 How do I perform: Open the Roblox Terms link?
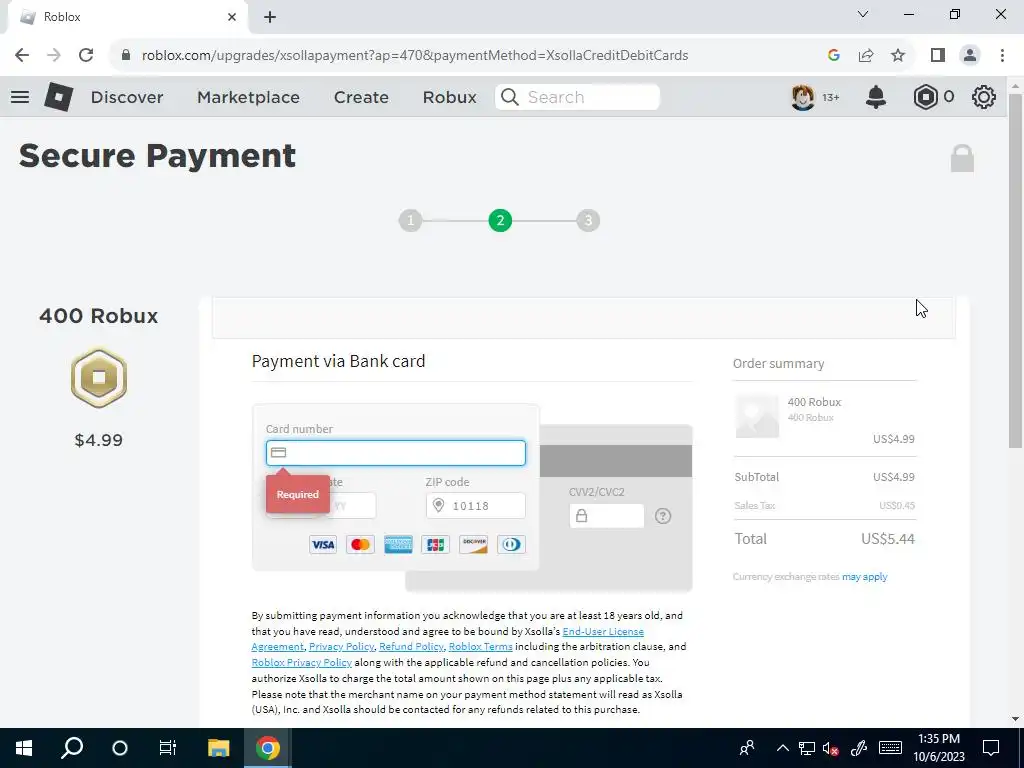(481, 647)
